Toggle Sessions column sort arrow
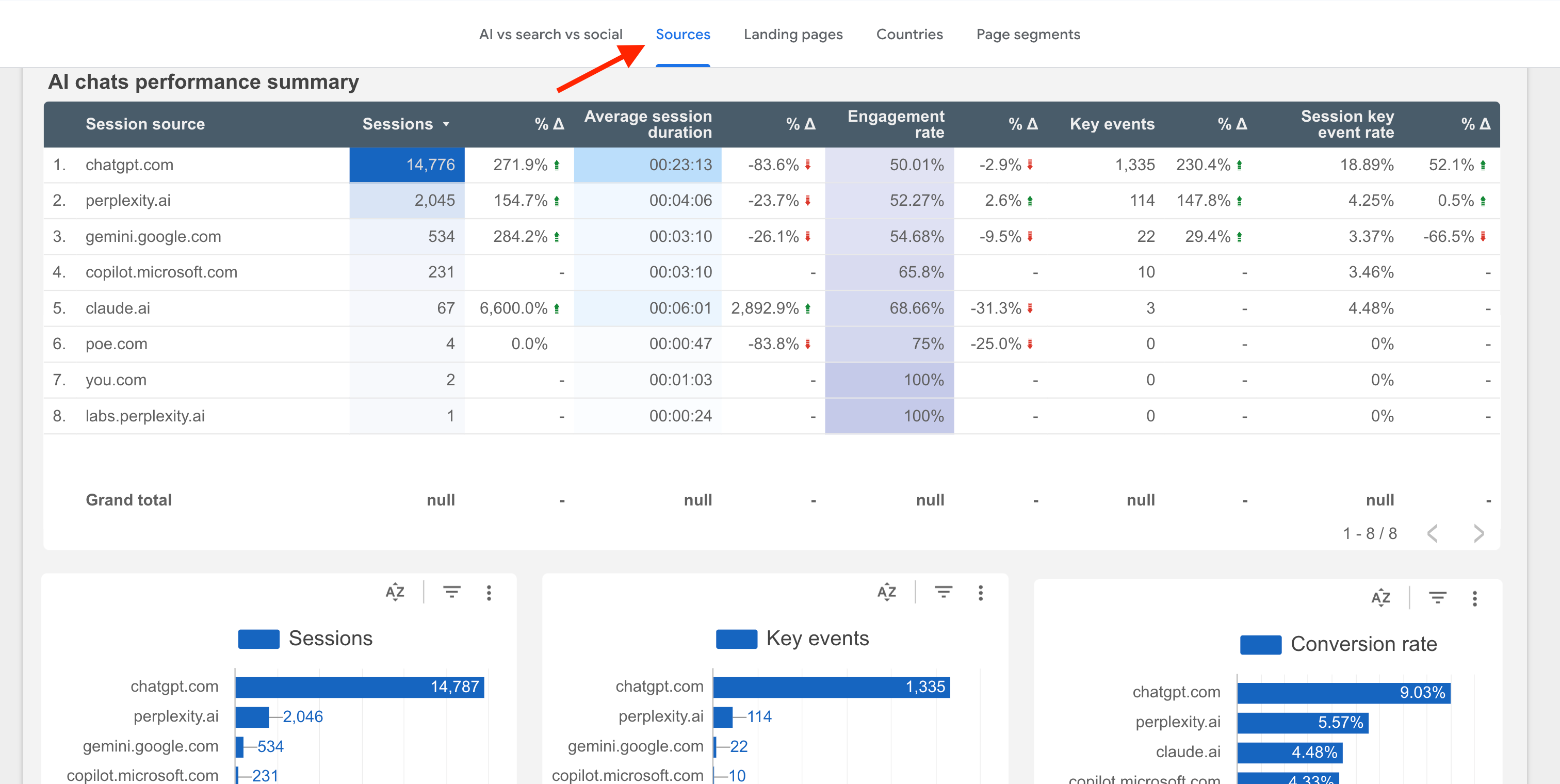This screenshot has height=784, width=1560. pyautogui.click(x=446, y=124)
